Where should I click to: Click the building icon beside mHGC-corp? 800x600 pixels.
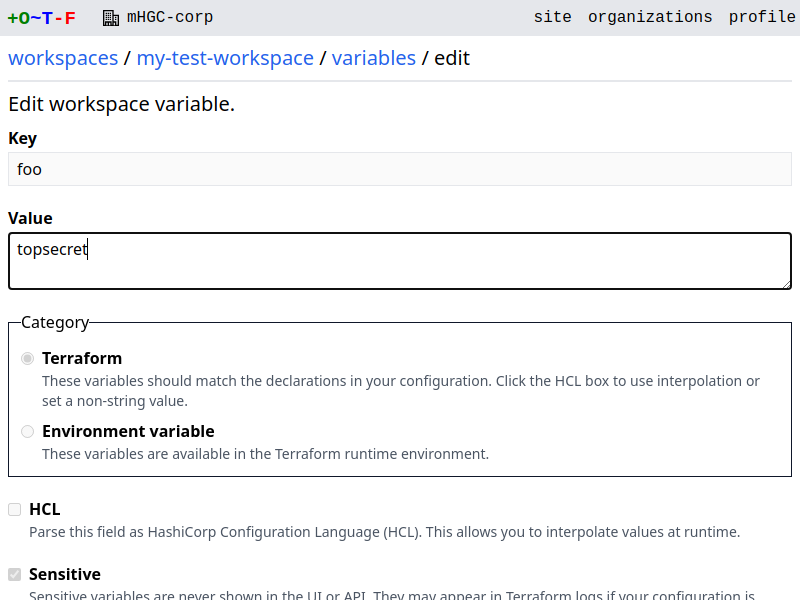pyautogui.click(x=111, y=17)
